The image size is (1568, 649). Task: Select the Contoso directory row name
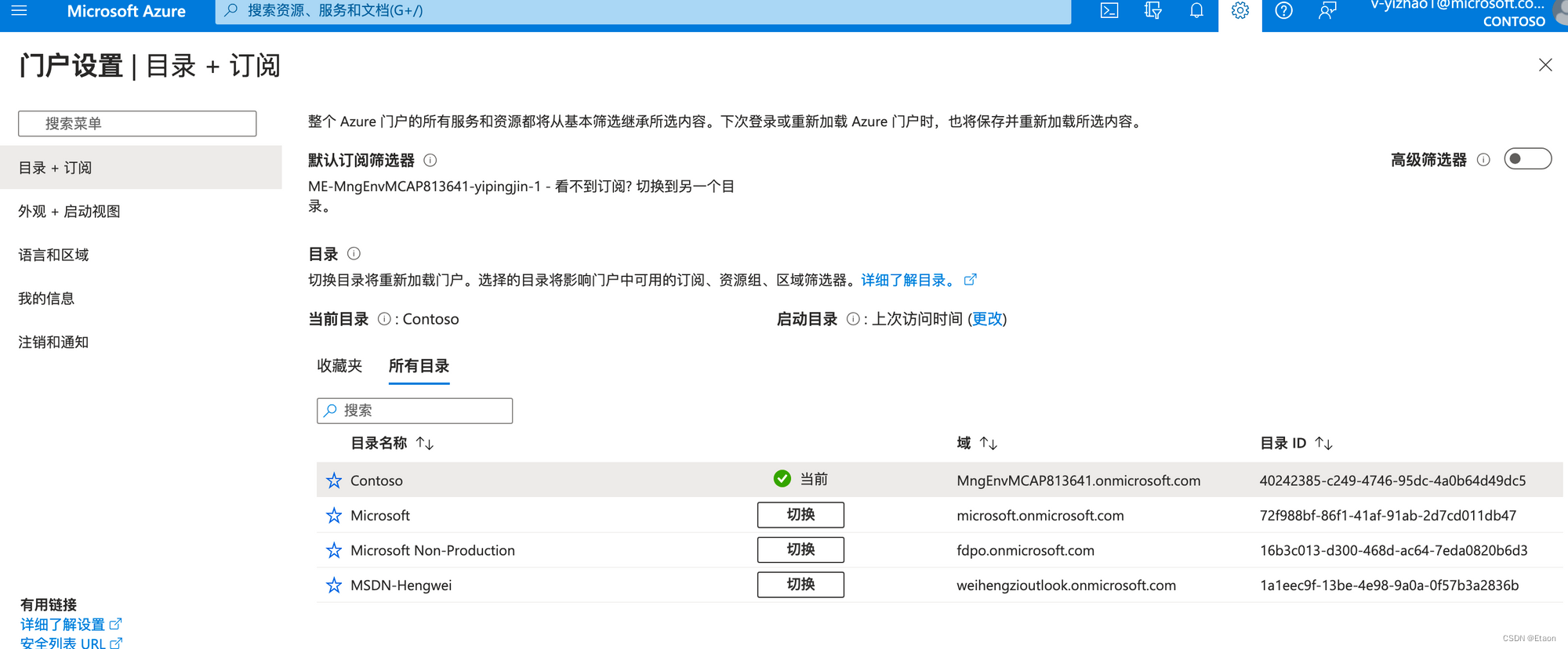(x=376, y=480)
